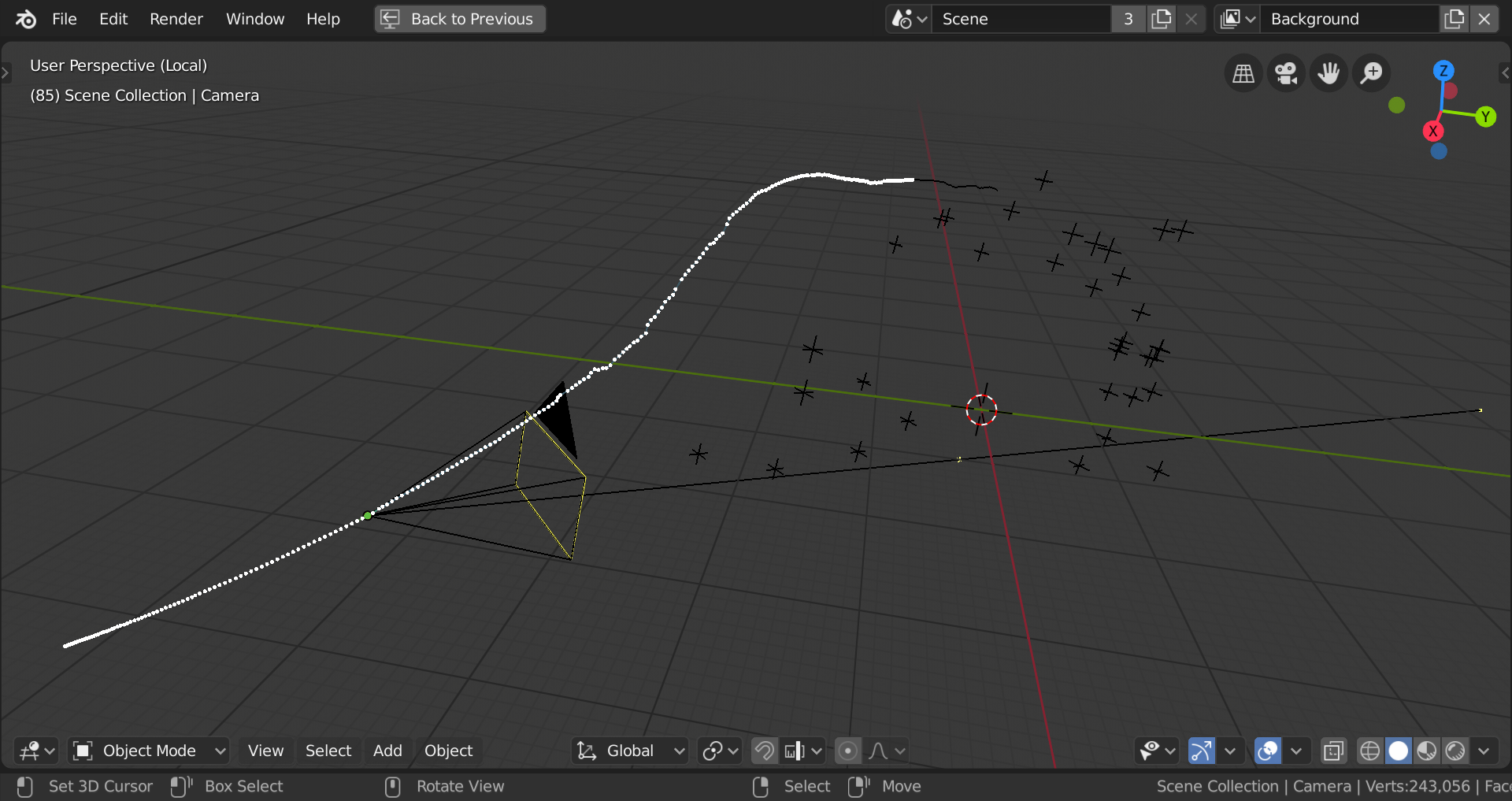Toggle X-ray display mode
1512x801 pixels.
[x=1333, y=751]
